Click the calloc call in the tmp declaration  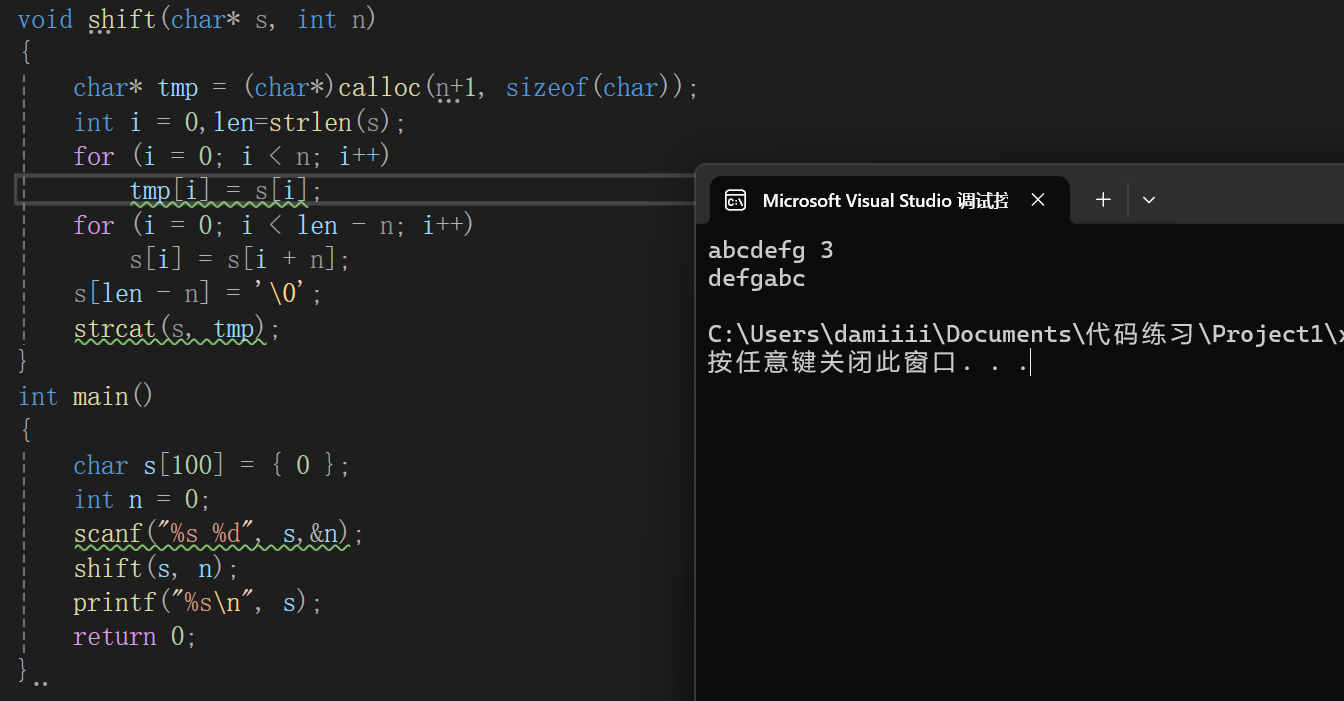pos(517,88)
